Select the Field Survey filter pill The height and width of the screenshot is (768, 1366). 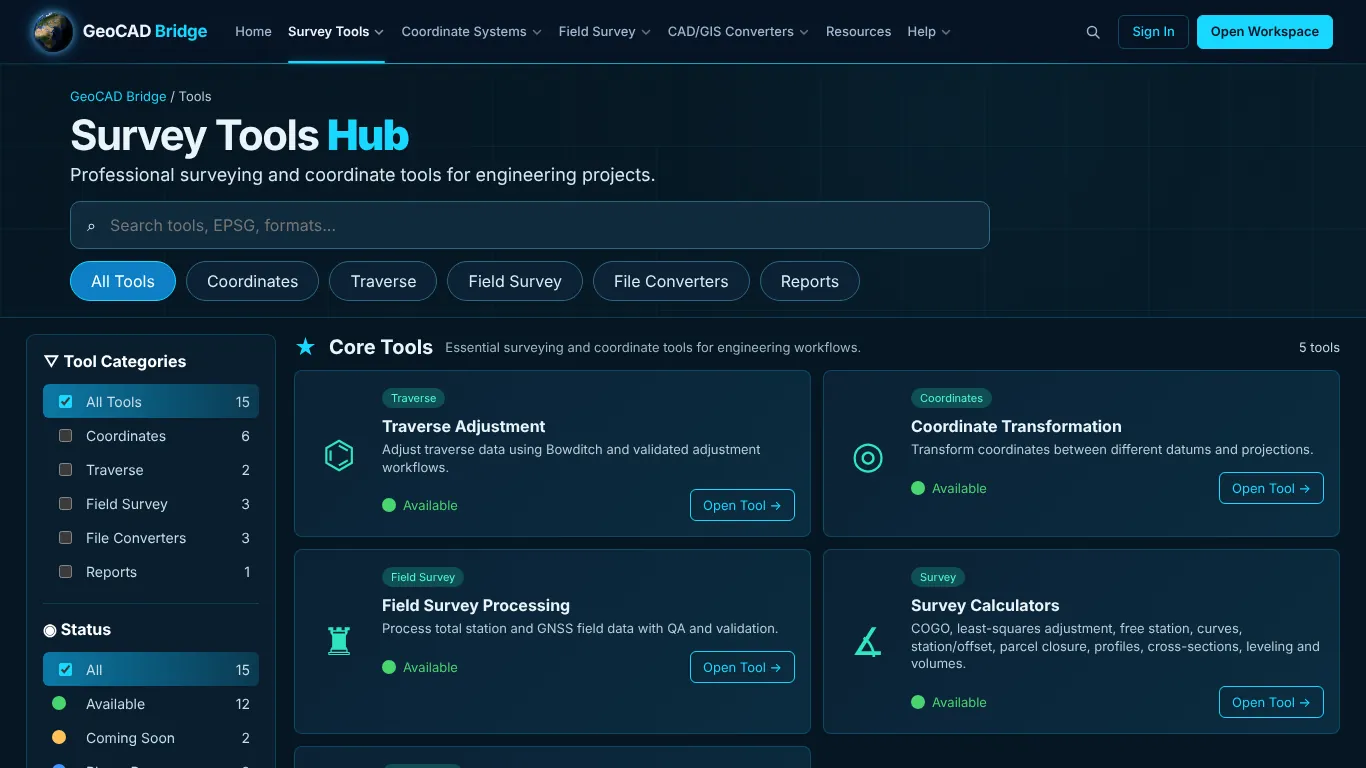pyautogui.click(x=515, y=281)
